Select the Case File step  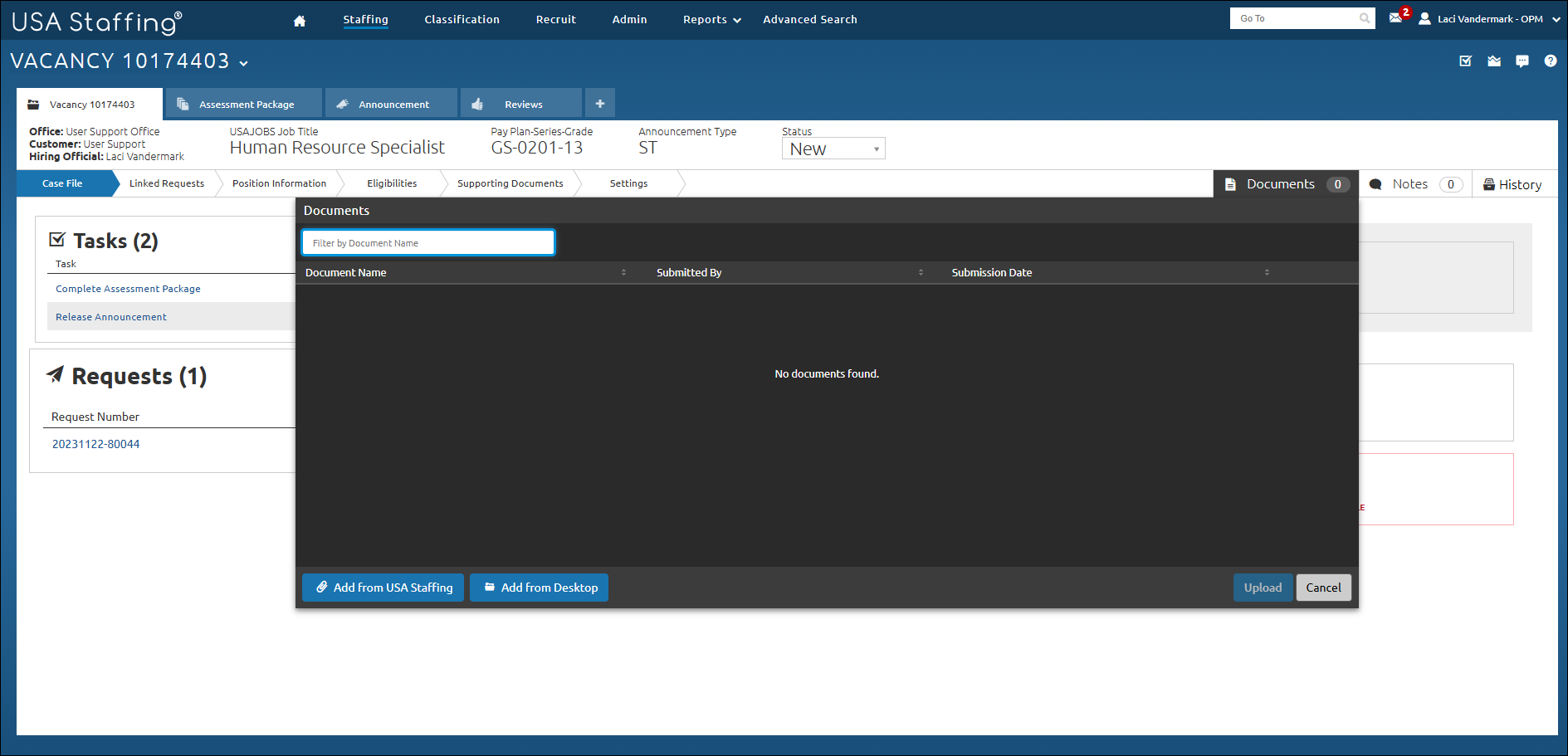63,183
